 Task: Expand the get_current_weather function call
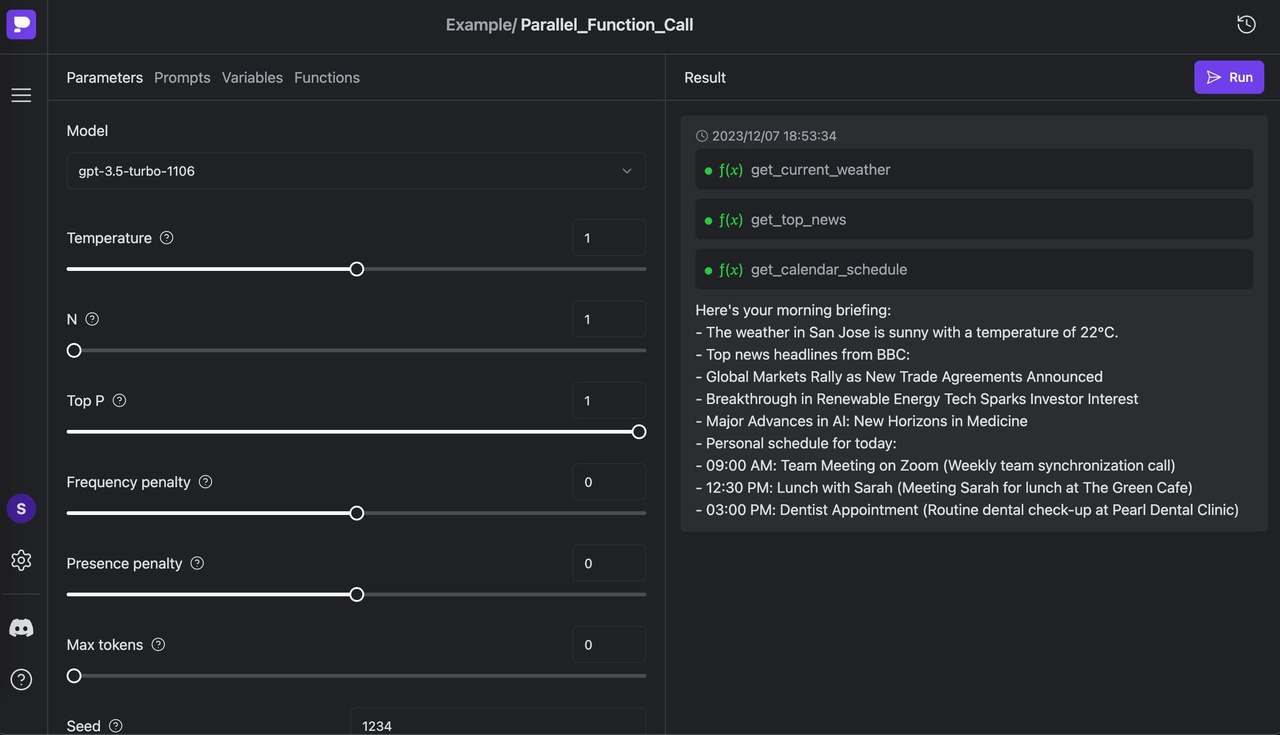click(x=973, y=170)
